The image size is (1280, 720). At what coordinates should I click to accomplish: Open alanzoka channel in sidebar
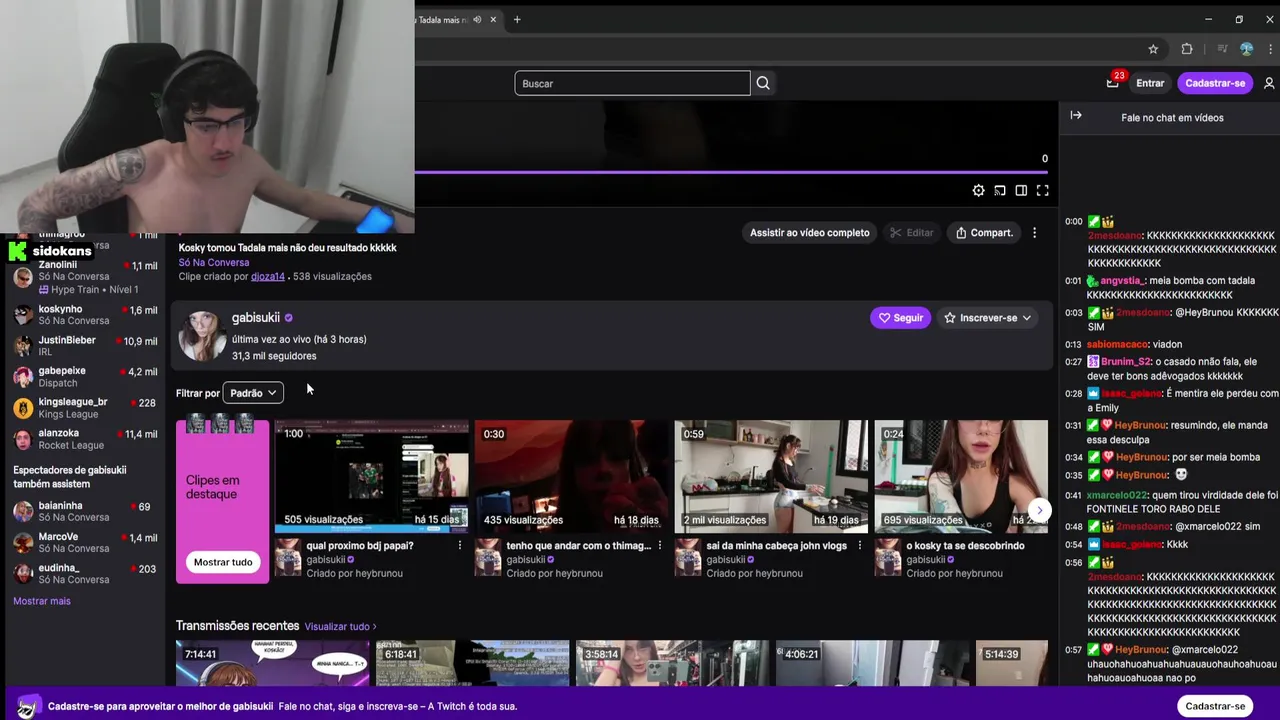point(85,439)
